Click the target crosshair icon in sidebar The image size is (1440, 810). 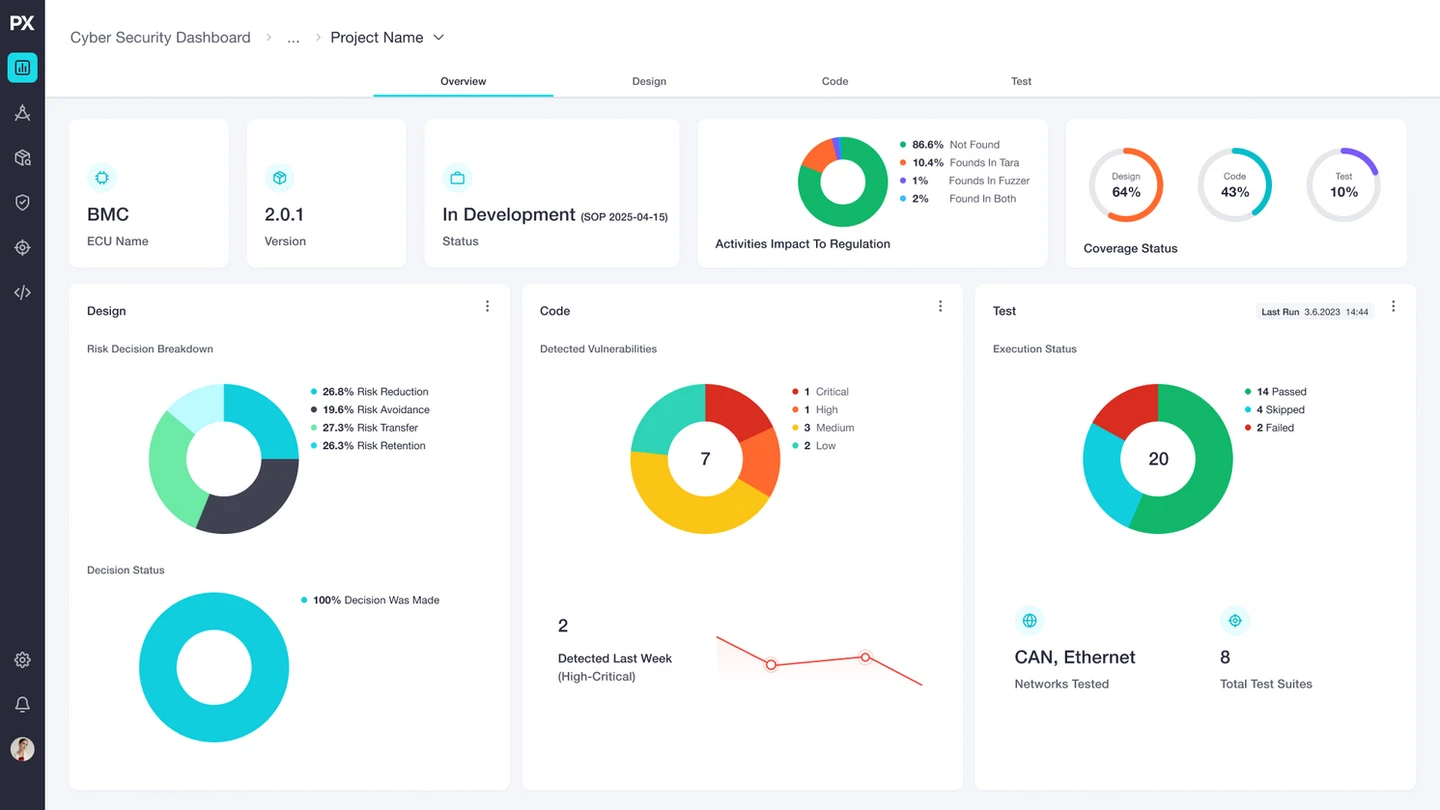pyautogui.click(x=22, y=248)
